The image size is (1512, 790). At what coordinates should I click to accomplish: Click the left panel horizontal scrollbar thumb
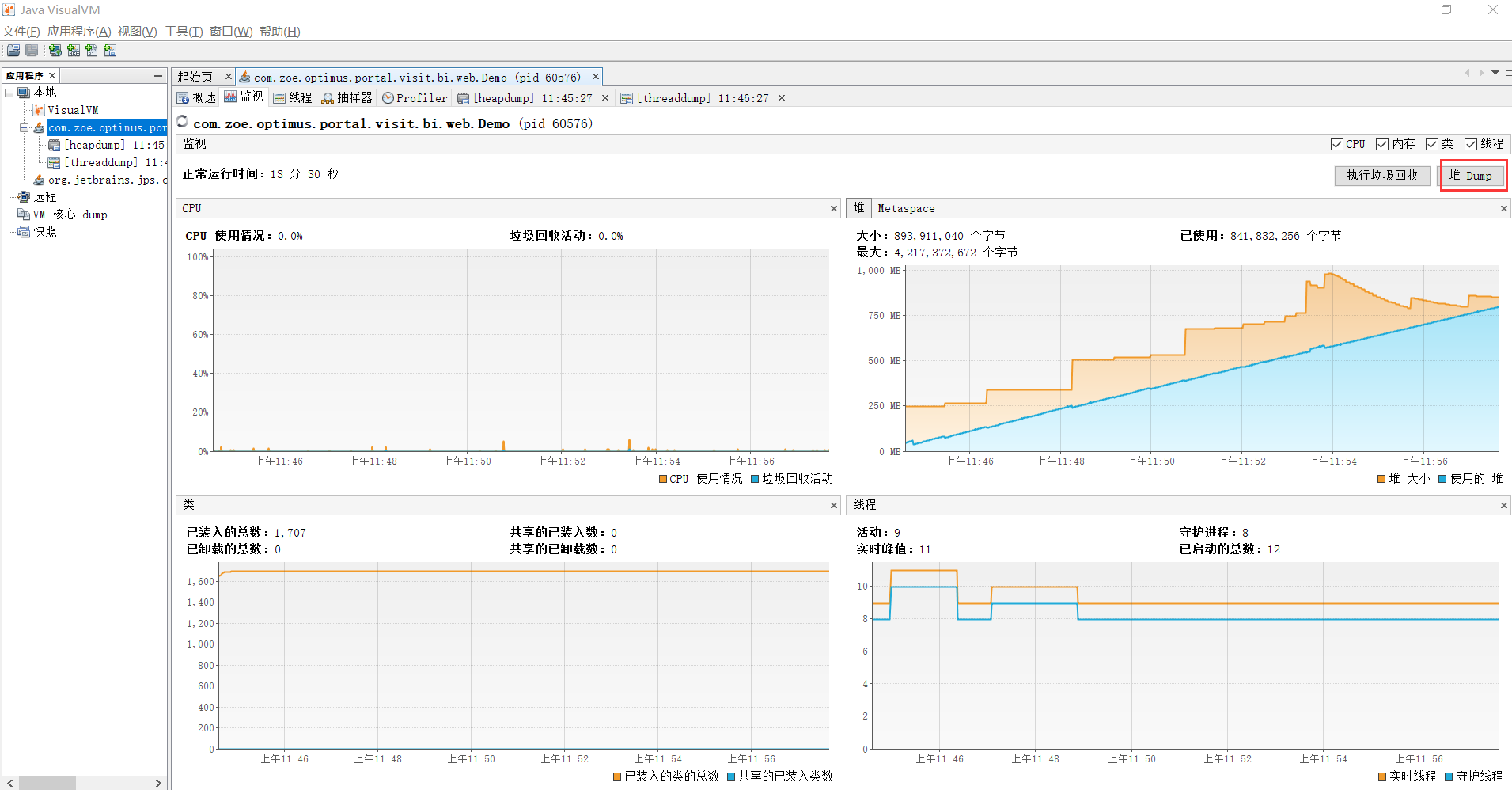[47, 783]
